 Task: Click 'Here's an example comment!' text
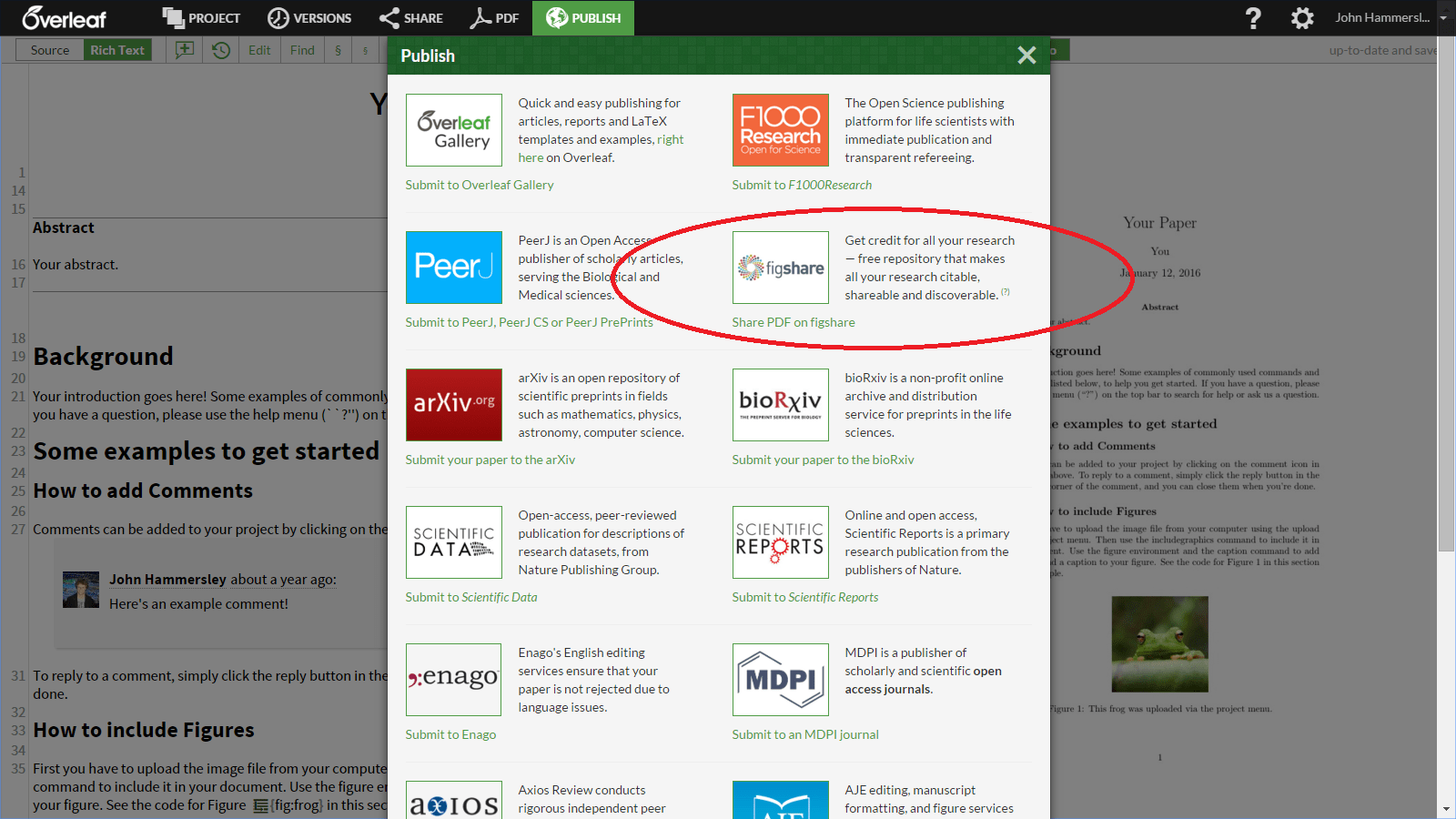click(198, 603)
